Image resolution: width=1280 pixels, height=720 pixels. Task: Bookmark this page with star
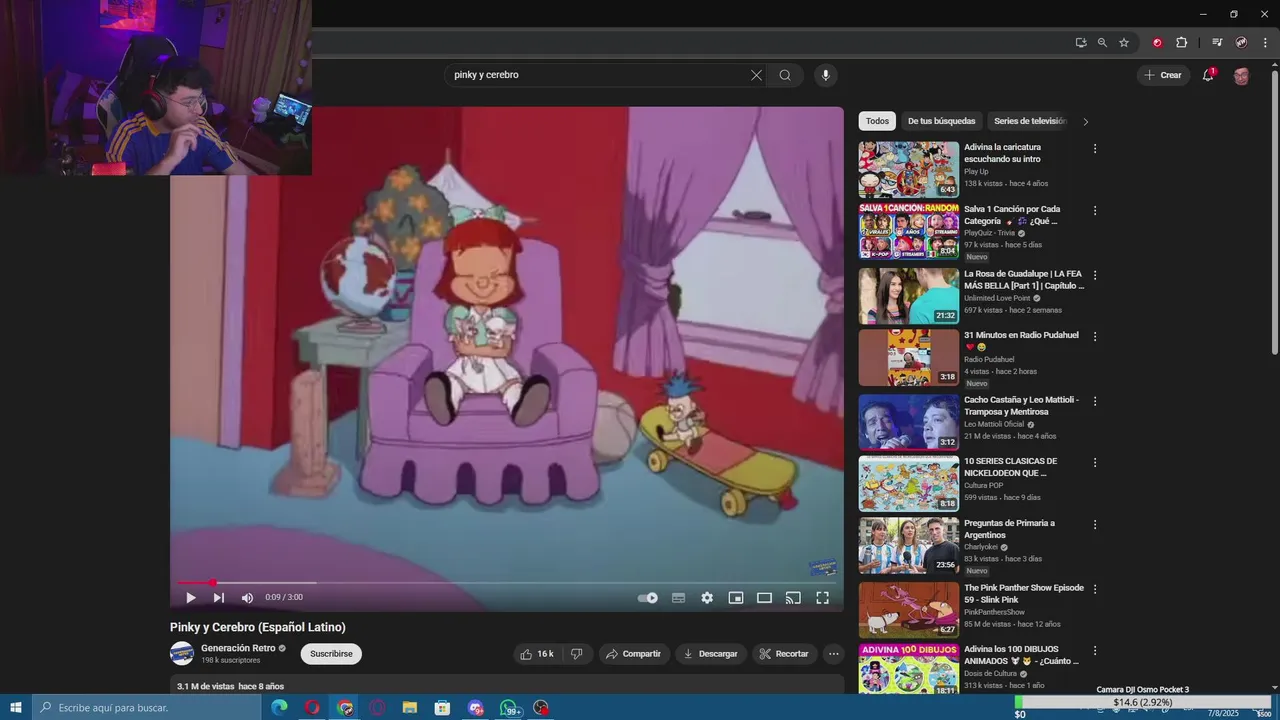1124,43
